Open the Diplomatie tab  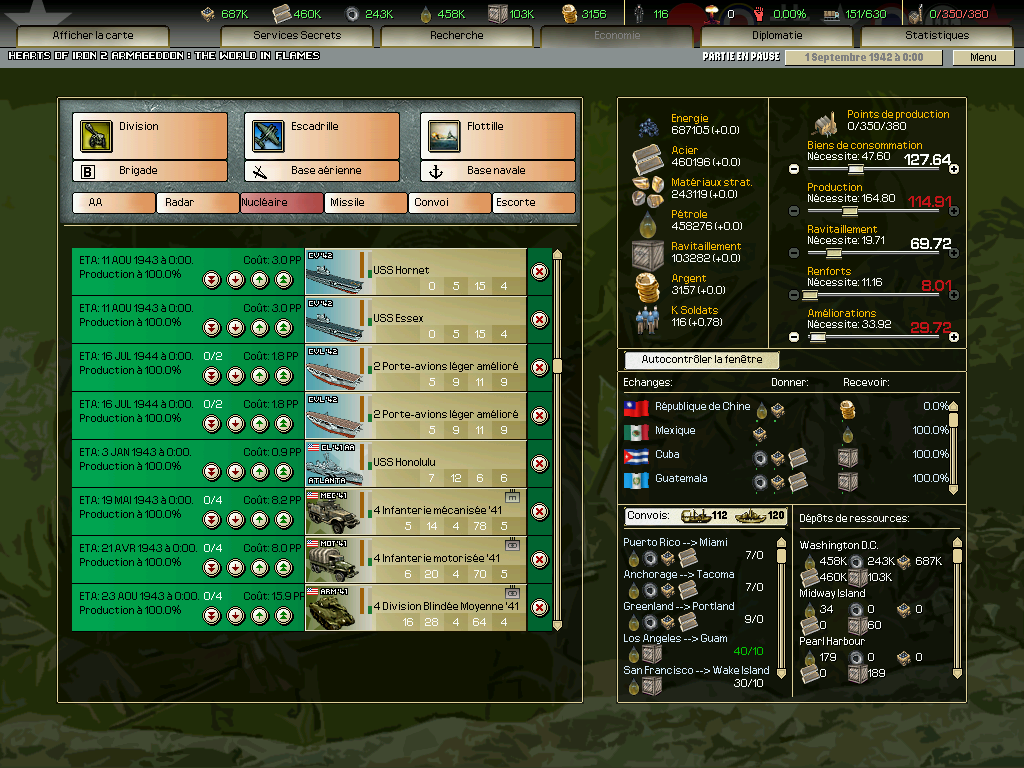tap(777, 35)
